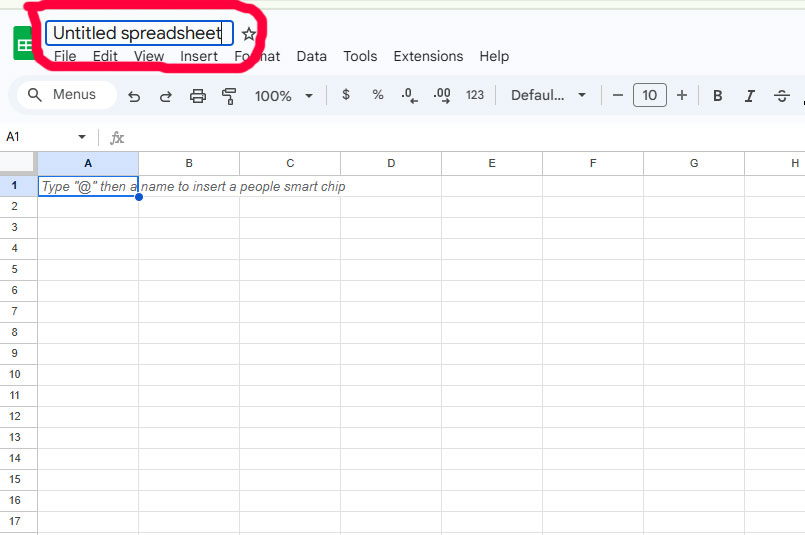Image resolution: width=805 pixels, height=535 pixels.
Task: Decrease decimal places
Action: tap(409, 95)
